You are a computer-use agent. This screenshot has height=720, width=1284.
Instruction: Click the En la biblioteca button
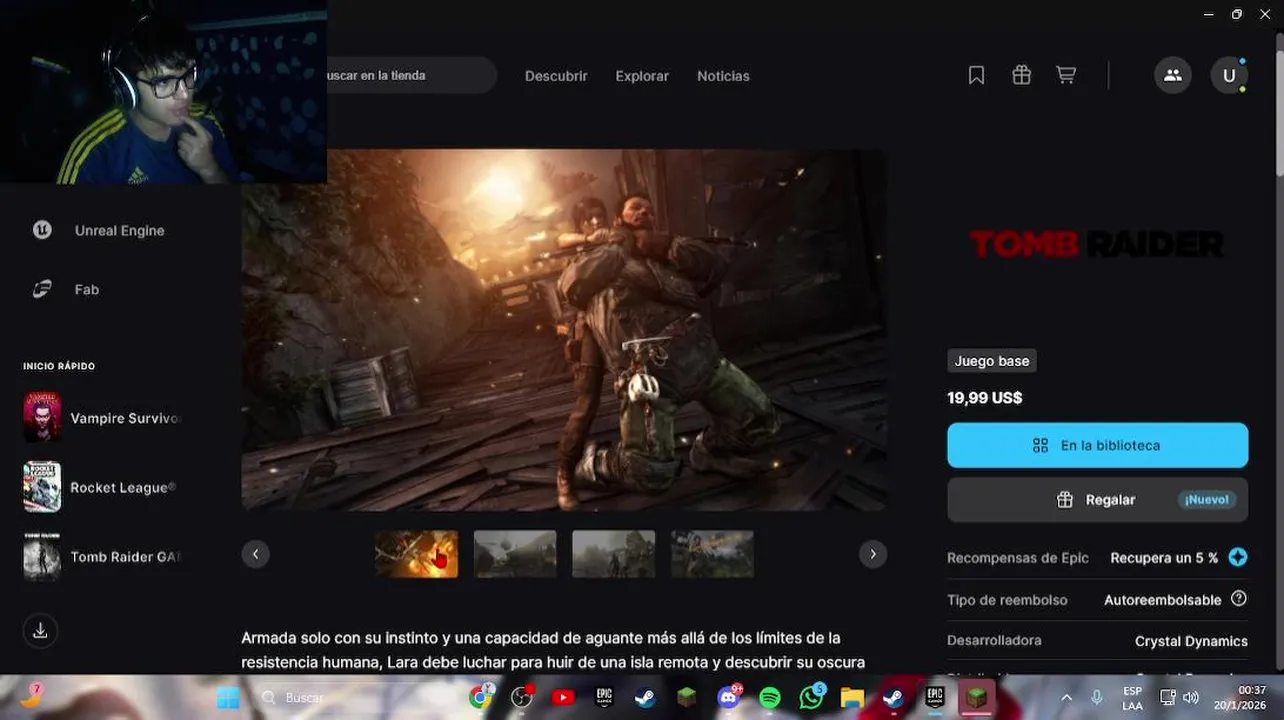pyautogui.click(x=1097, y=445)
